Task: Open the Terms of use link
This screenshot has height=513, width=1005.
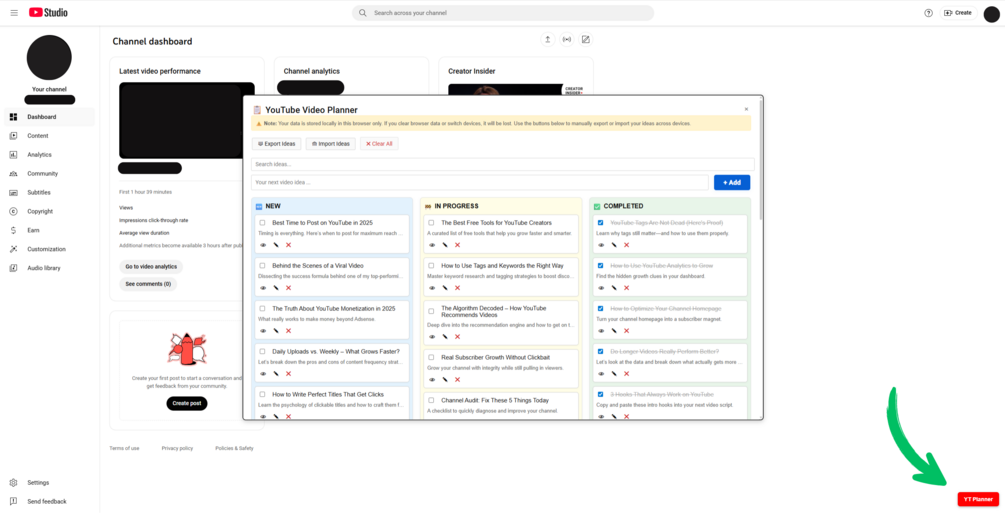Action: [x=124, y=448]
